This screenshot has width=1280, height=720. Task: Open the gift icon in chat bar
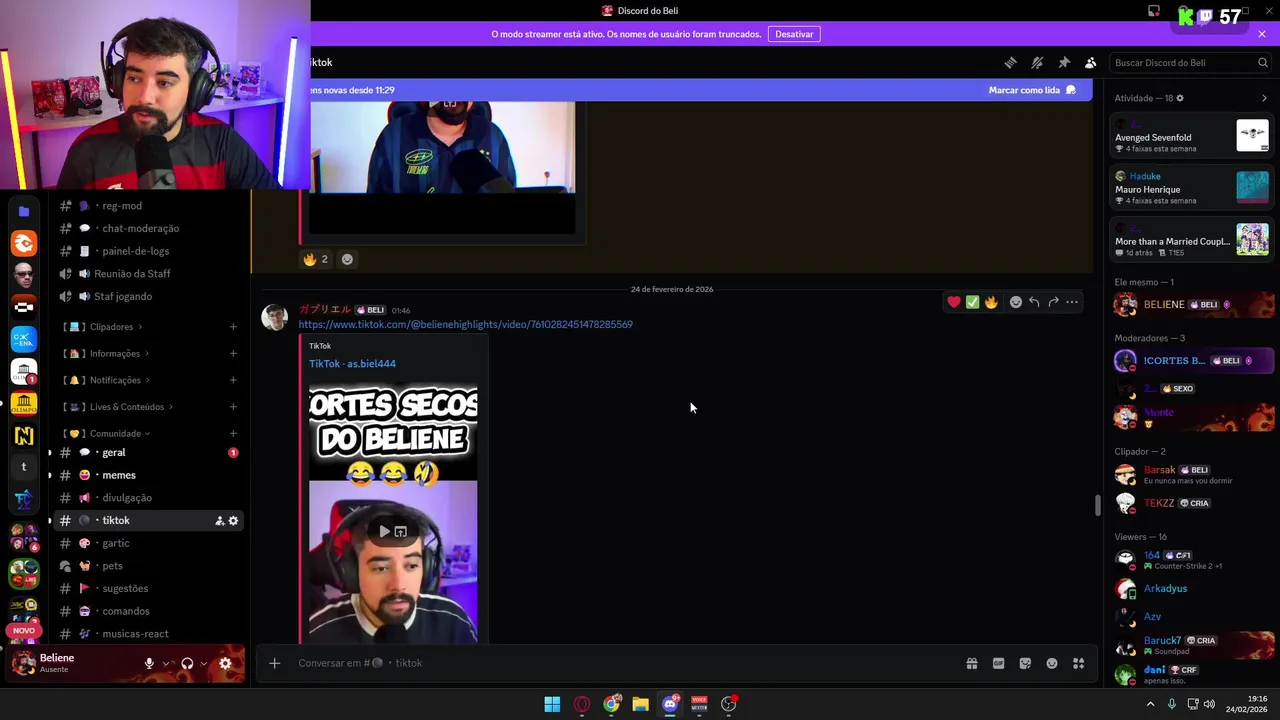(x=971, y=663)
